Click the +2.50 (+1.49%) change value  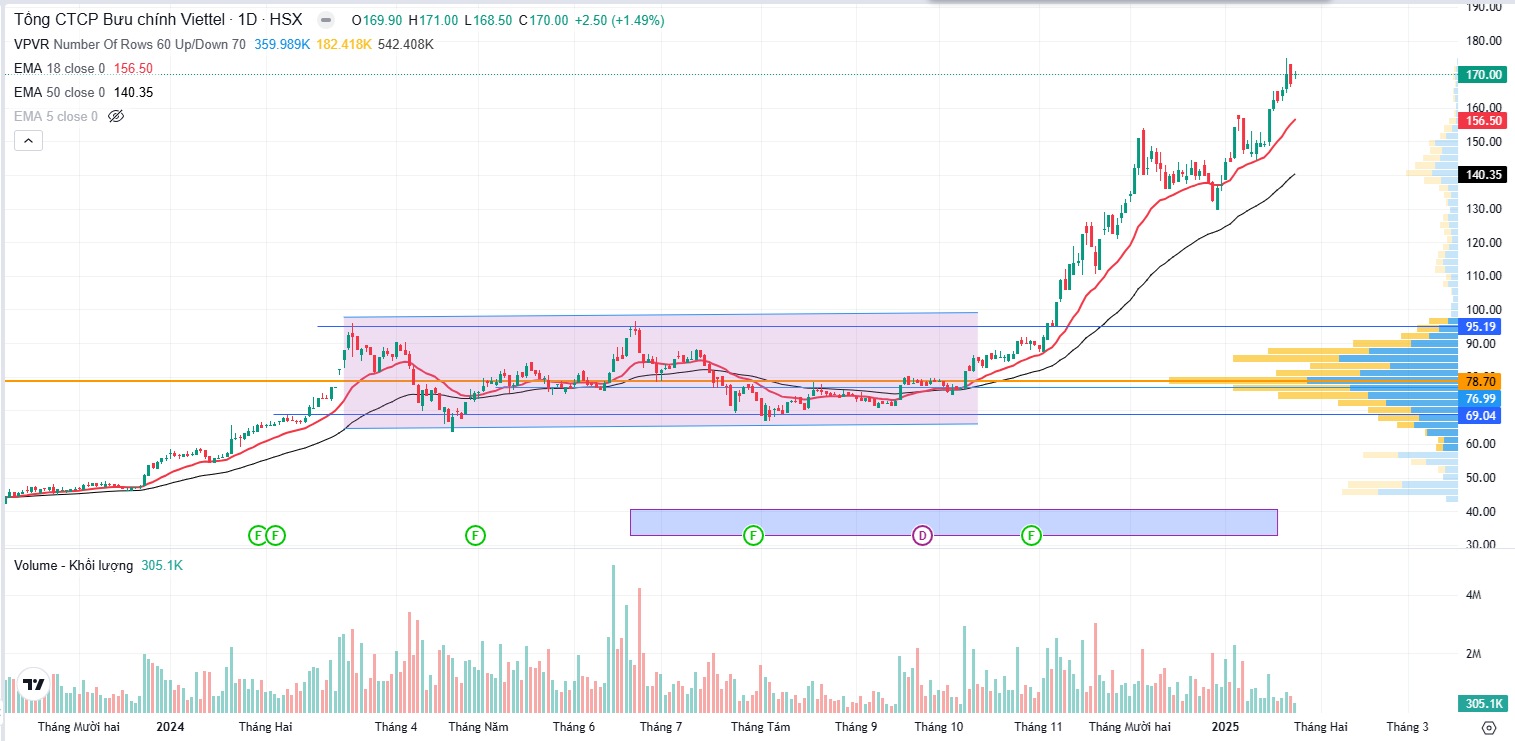click(x=619, y=20)
